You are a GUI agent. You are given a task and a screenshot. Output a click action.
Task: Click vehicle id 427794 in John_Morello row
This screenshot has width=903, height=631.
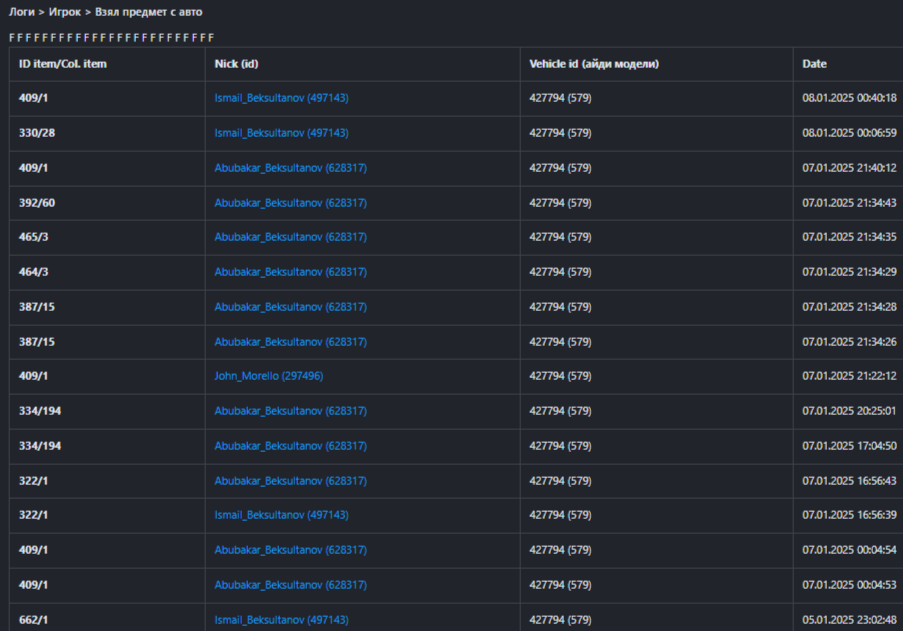point(560,376)
